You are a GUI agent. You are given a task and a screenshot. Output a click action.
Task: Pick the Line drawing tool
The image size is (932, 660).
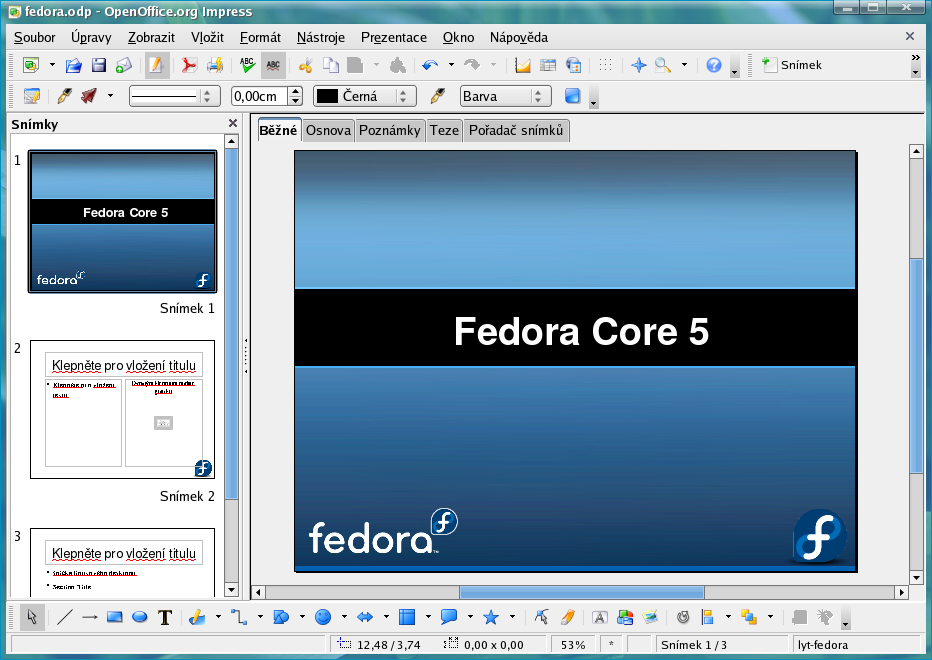[x=64, y=618]
